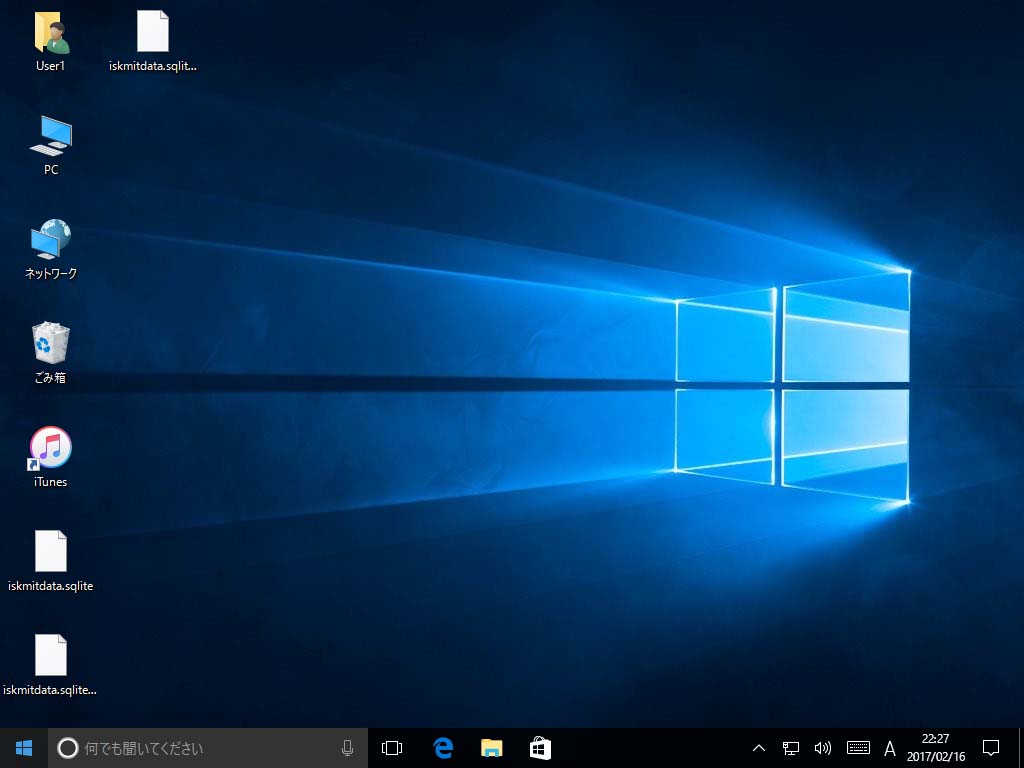This screenshot has width=1024, height=768.
Task: Select the ネットワーク network icon
Action: pos(51,240)
